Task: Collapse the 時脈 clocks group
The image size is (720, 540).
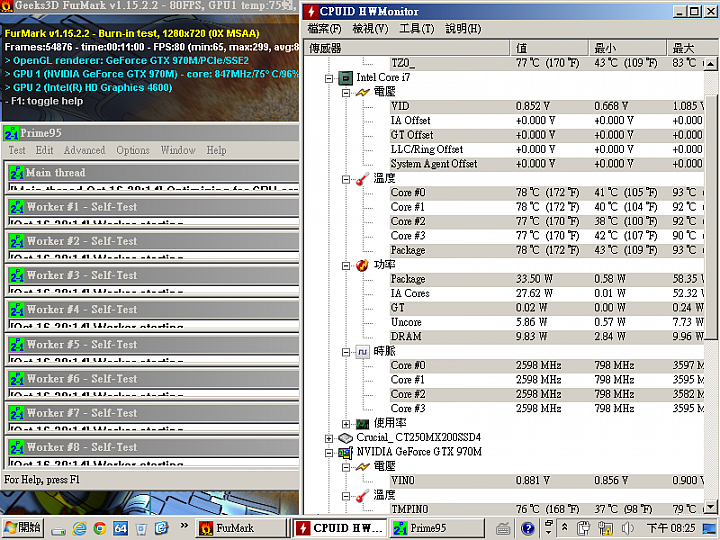Action: [346, 352]
